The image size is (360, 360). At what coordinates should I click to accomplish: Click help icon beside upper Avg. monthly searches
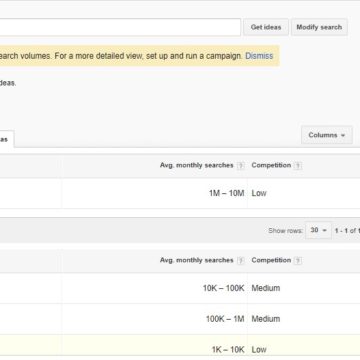click(240, 166)
